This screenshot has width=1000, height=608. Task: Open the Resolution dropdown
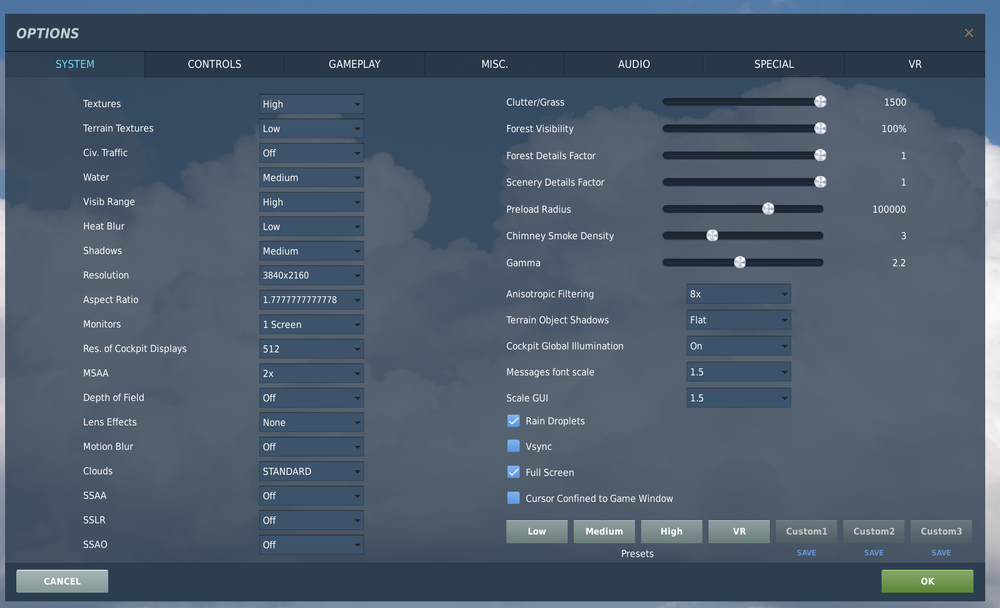(310, 275)
